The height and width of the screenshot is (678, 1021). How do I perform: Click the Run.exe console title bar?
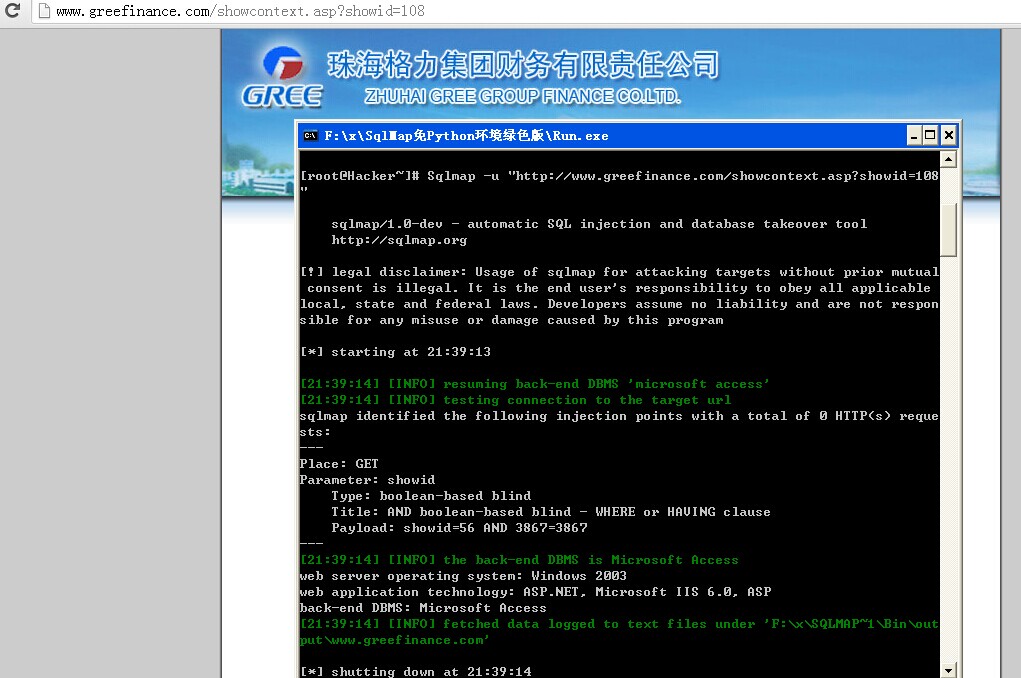(628, 135)
